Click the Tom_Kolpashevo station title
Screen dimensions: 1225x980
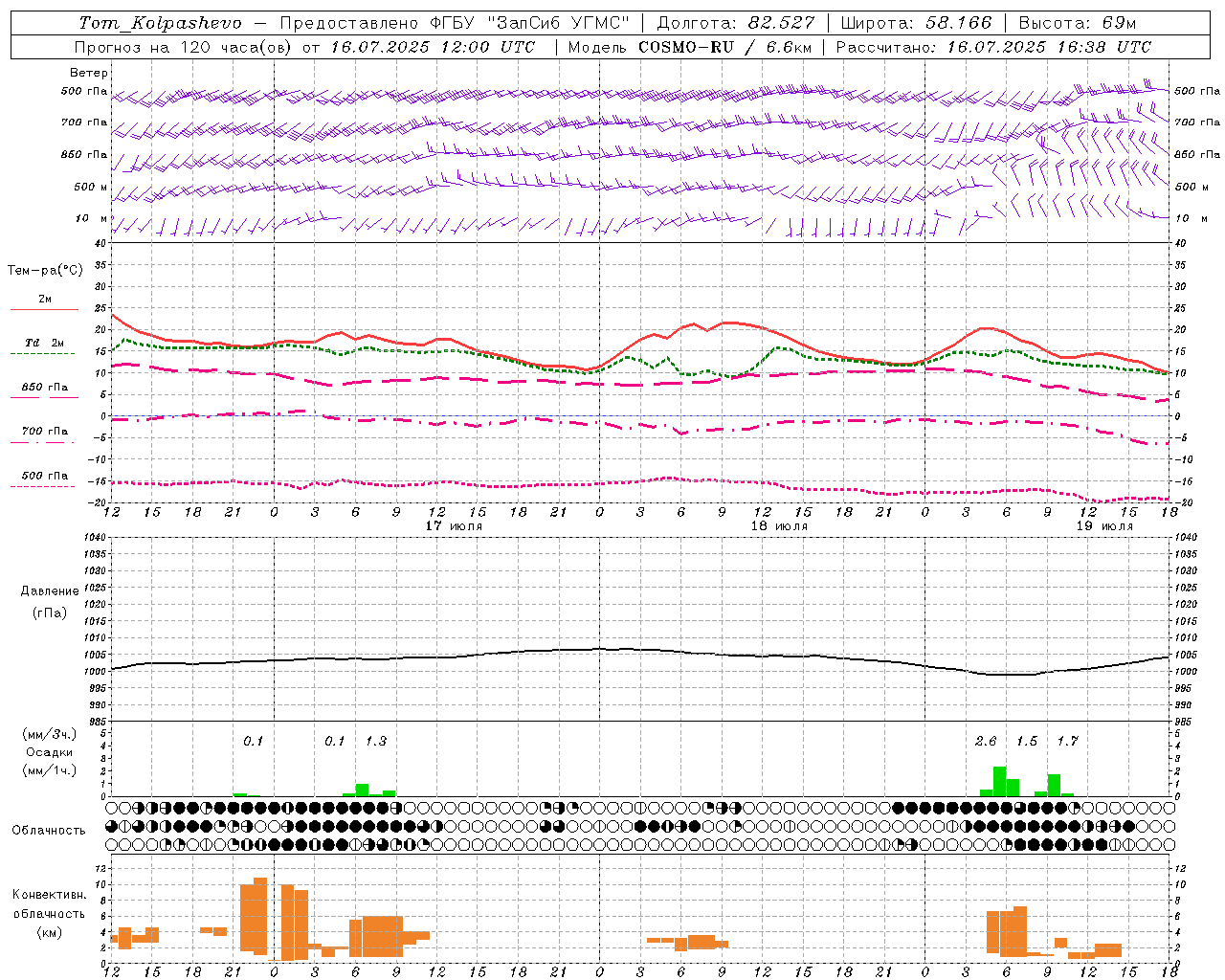161,23
